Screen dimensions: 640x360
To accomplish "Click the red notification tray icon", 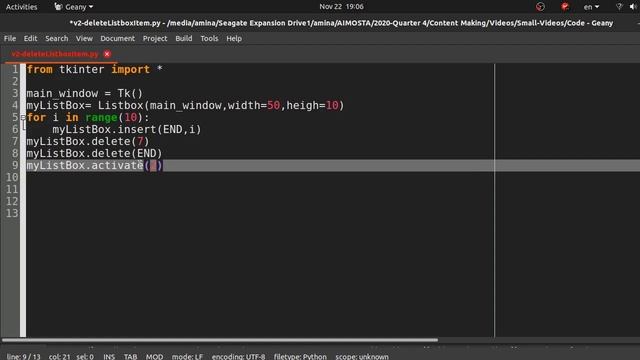I will click(565, 7).
